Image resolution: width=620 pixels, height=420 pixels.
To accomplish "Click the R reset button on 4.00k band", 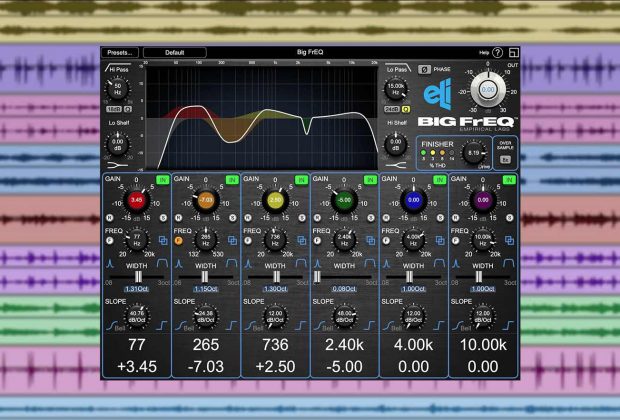I will (x=387, y=218).
